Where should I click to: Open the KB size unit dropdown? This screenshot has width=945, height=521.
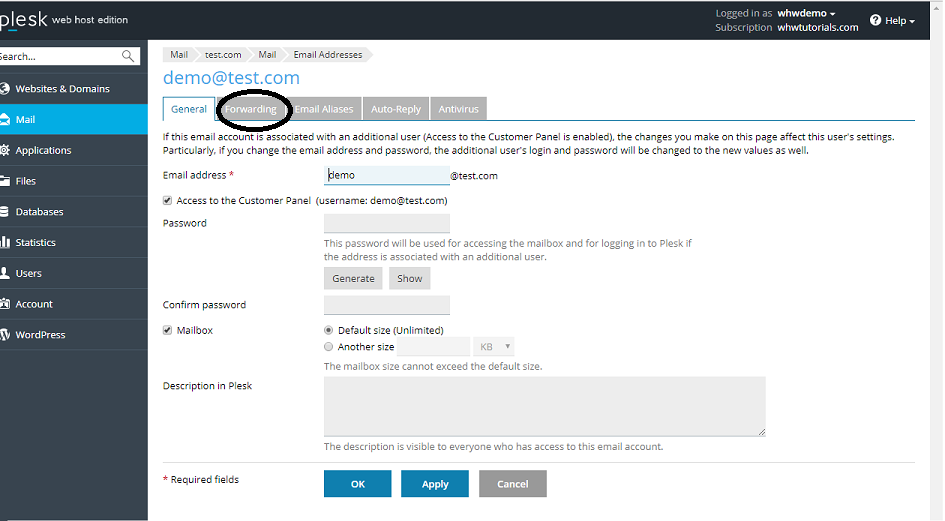tap(494, 347)
